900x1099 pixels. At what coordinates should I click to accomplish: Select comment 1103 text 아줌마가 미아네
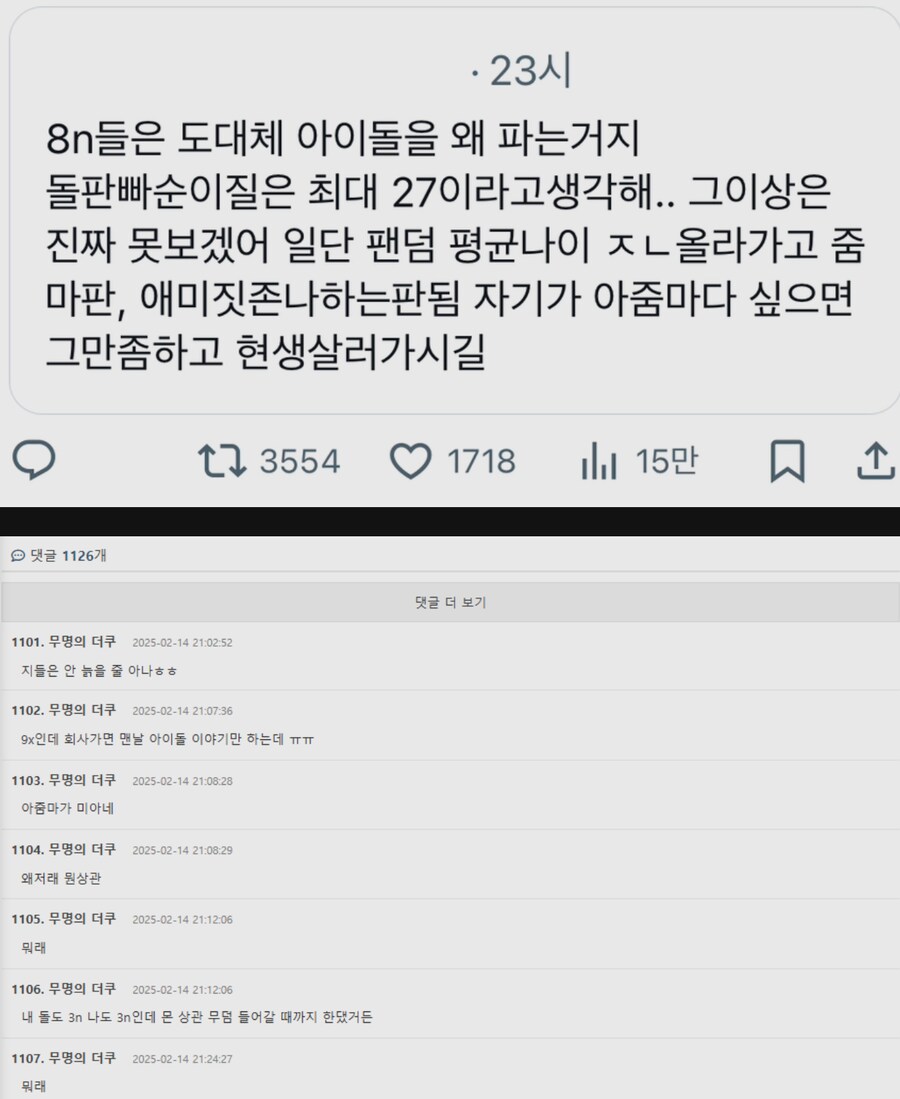coord(67,808)
